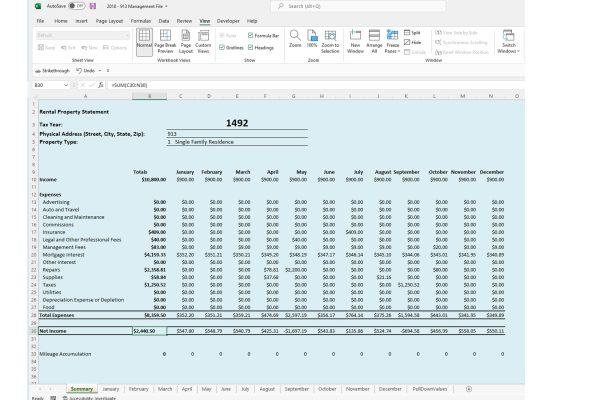This screenshot has height=400, width=600.
Task: Set zoom to 100%
Action: (312, 39)
